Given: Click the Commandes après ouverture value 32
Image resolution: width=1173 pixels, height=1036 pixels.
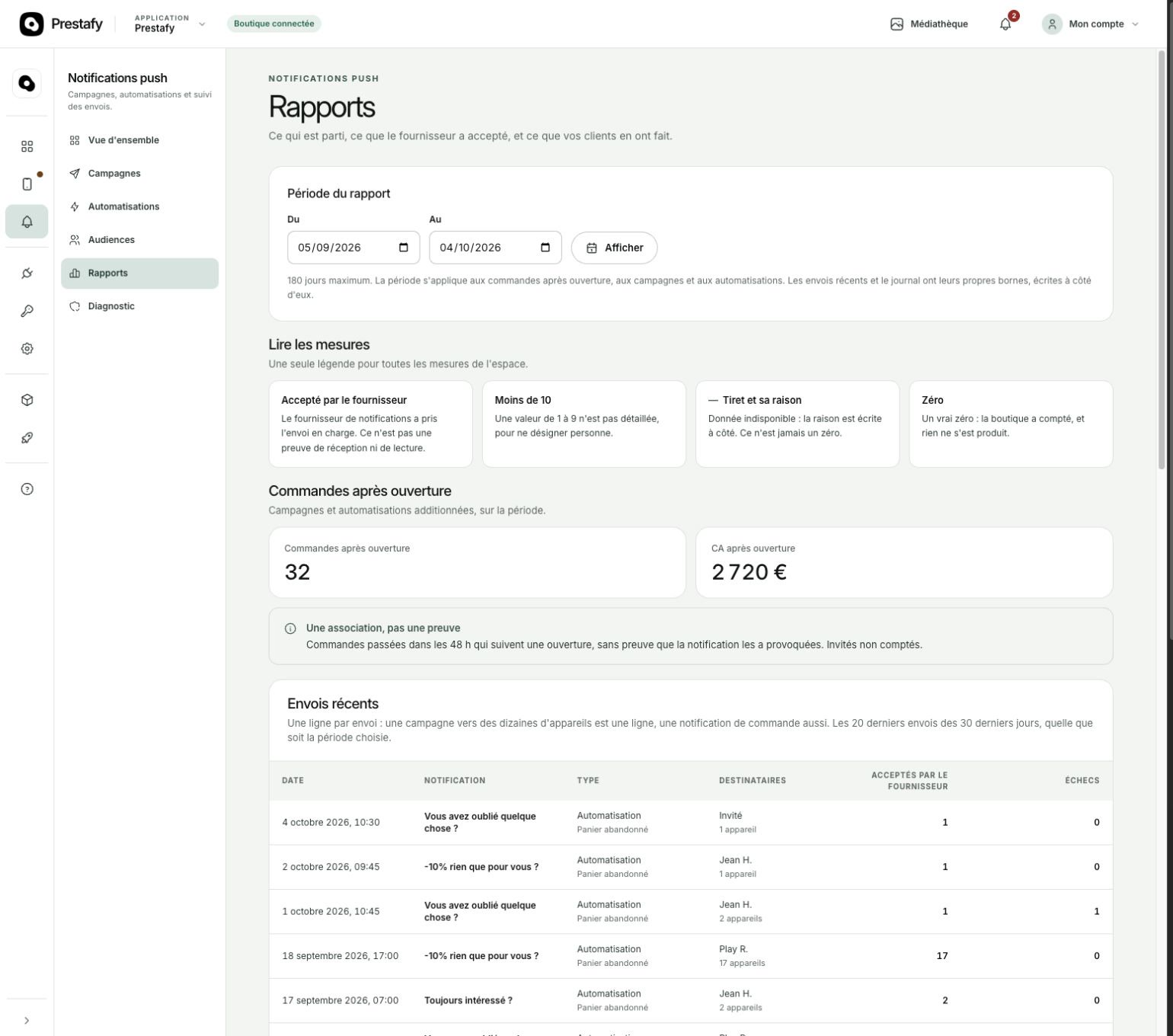Looking at the screenshot, I should [x=297, y=572].
